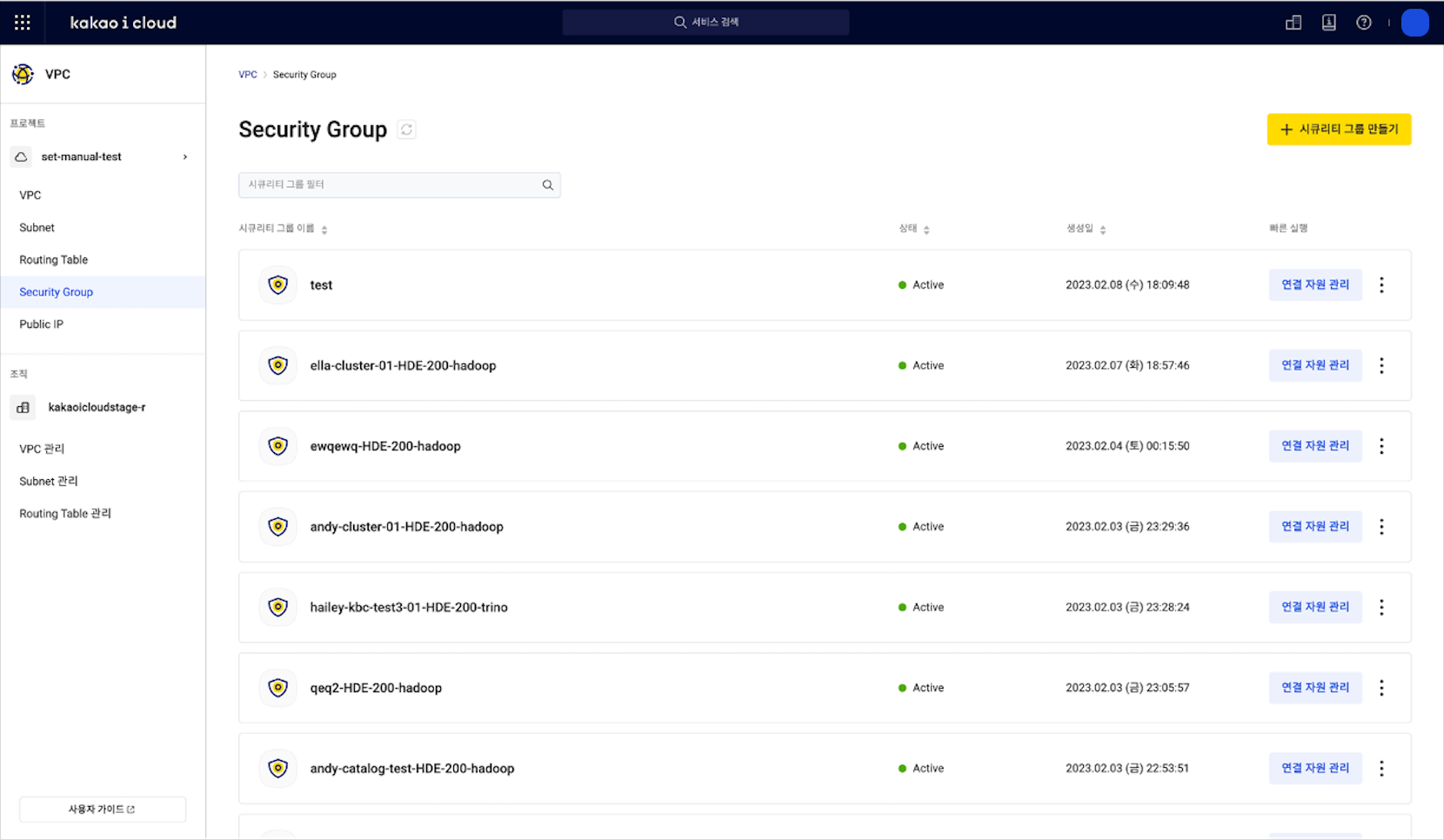The width and height of the screenshot is (1444, 840).
Task: Click the VPC service icon in sidebar
Action: 23,74
